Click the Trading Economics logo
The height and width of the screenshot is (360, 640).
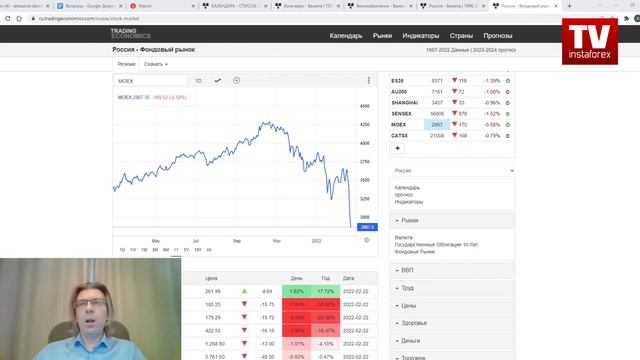tap(130, 33)
